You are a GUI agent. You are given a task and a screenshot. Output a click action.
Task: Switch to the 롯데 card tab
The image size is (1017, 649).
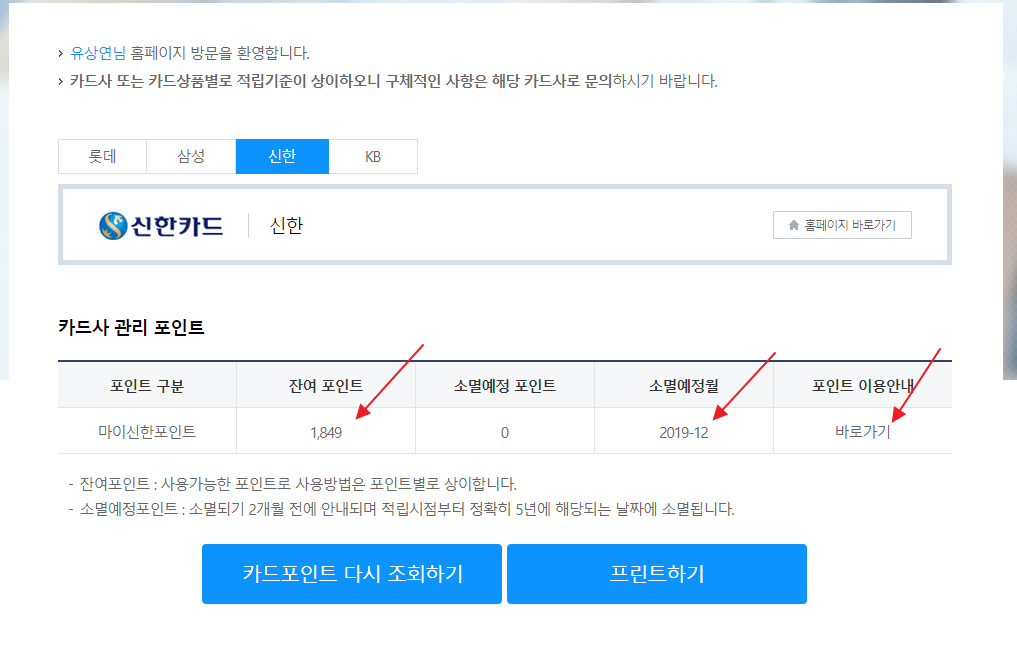102,156
